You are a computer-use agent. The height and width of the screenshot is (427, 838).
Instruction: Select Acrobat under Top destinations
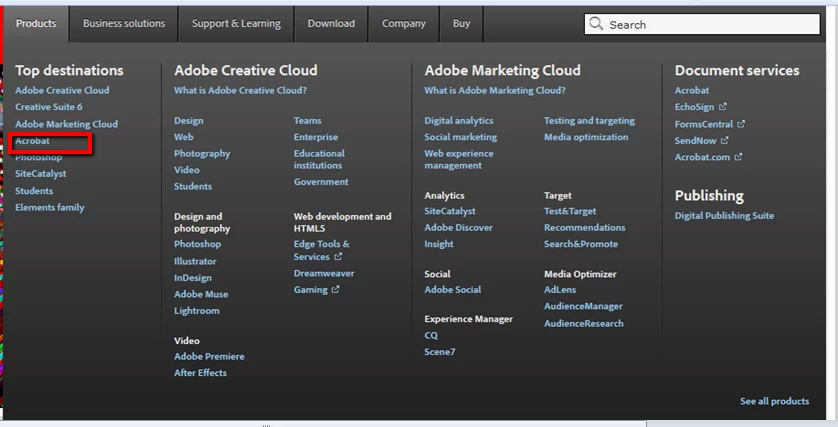32,141
